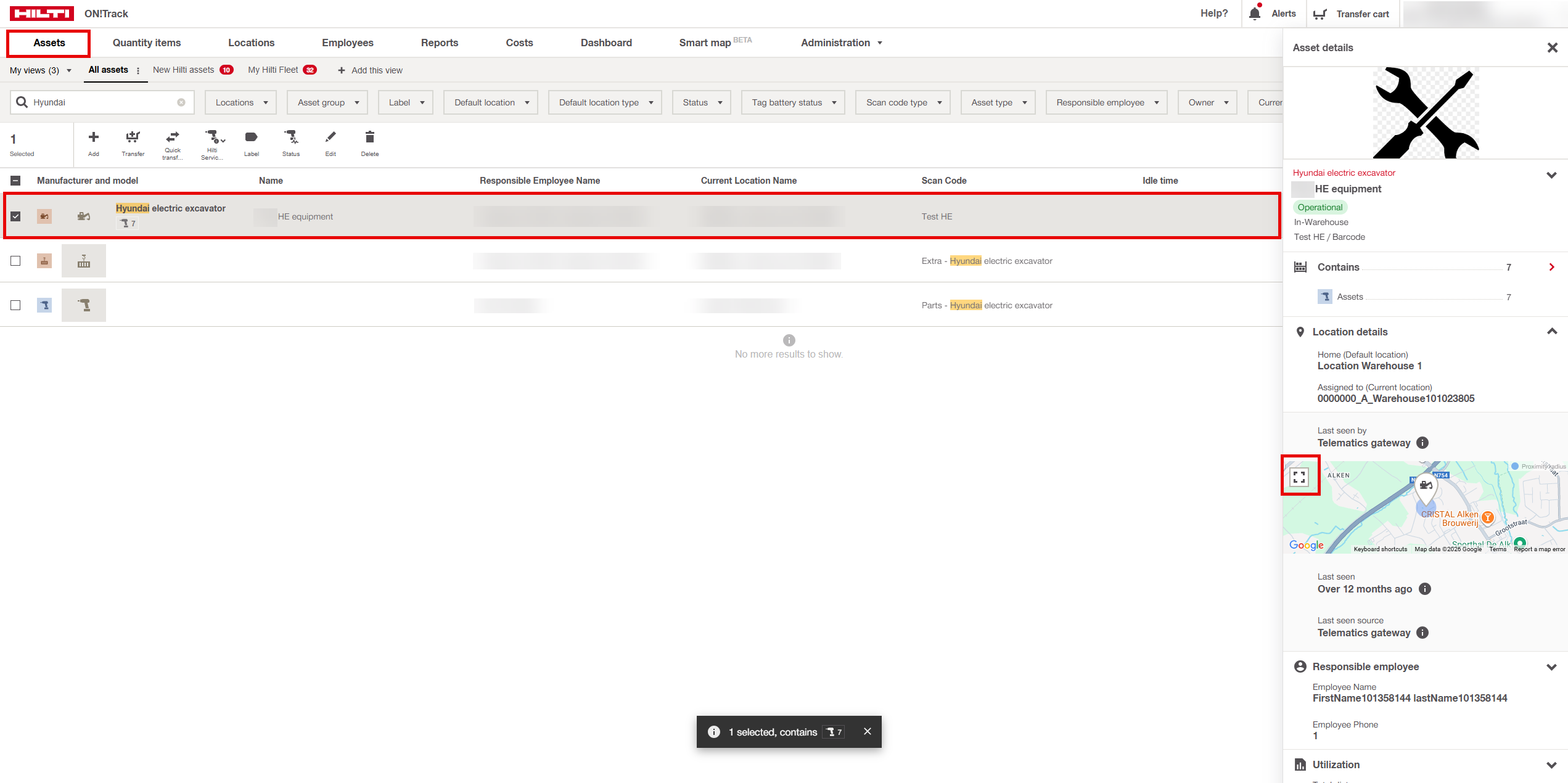Click the wrench asset image
This screenshot has height=783, width=1568.
1426,113
